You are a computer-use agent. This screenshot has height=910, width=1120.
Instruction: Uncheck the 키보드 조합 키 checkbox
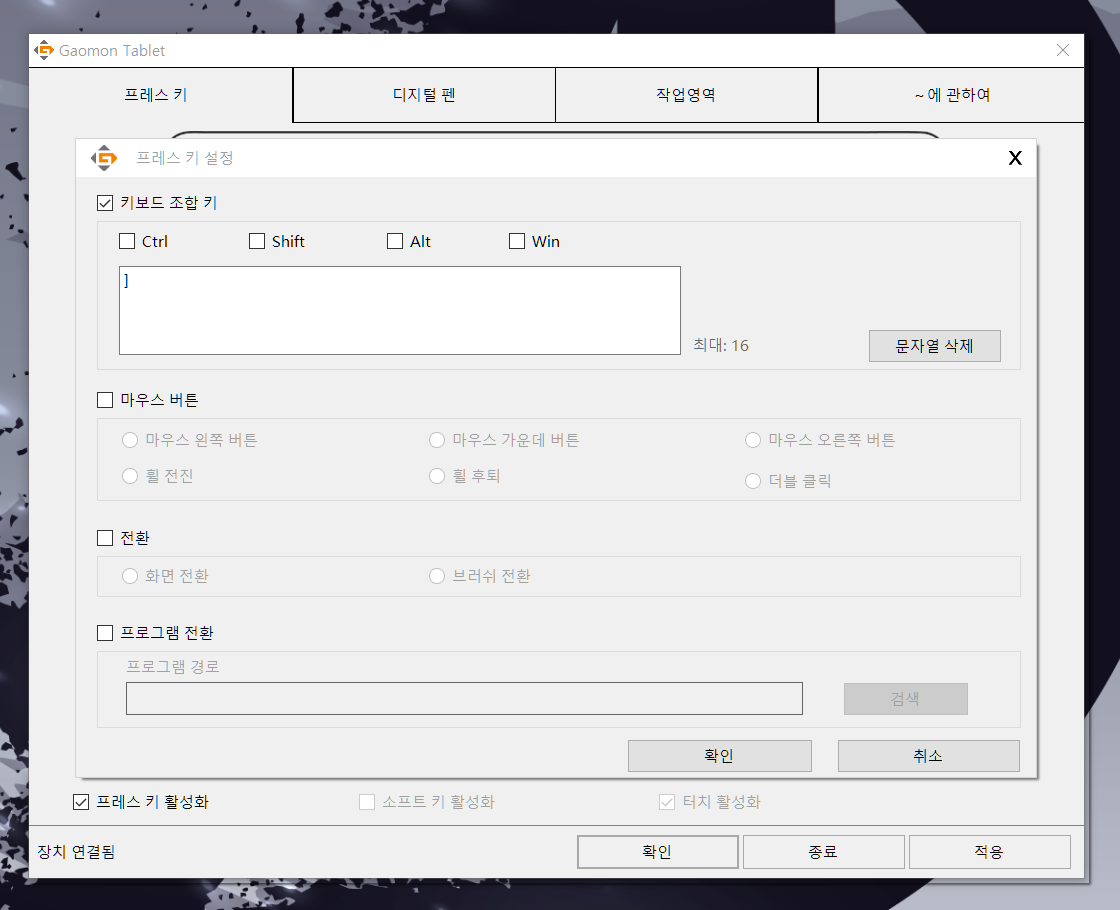(105, 203)
